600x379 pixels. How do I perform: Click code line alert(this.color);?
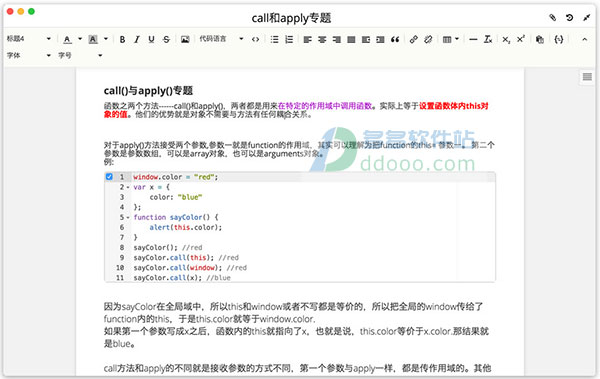[186, 227]
